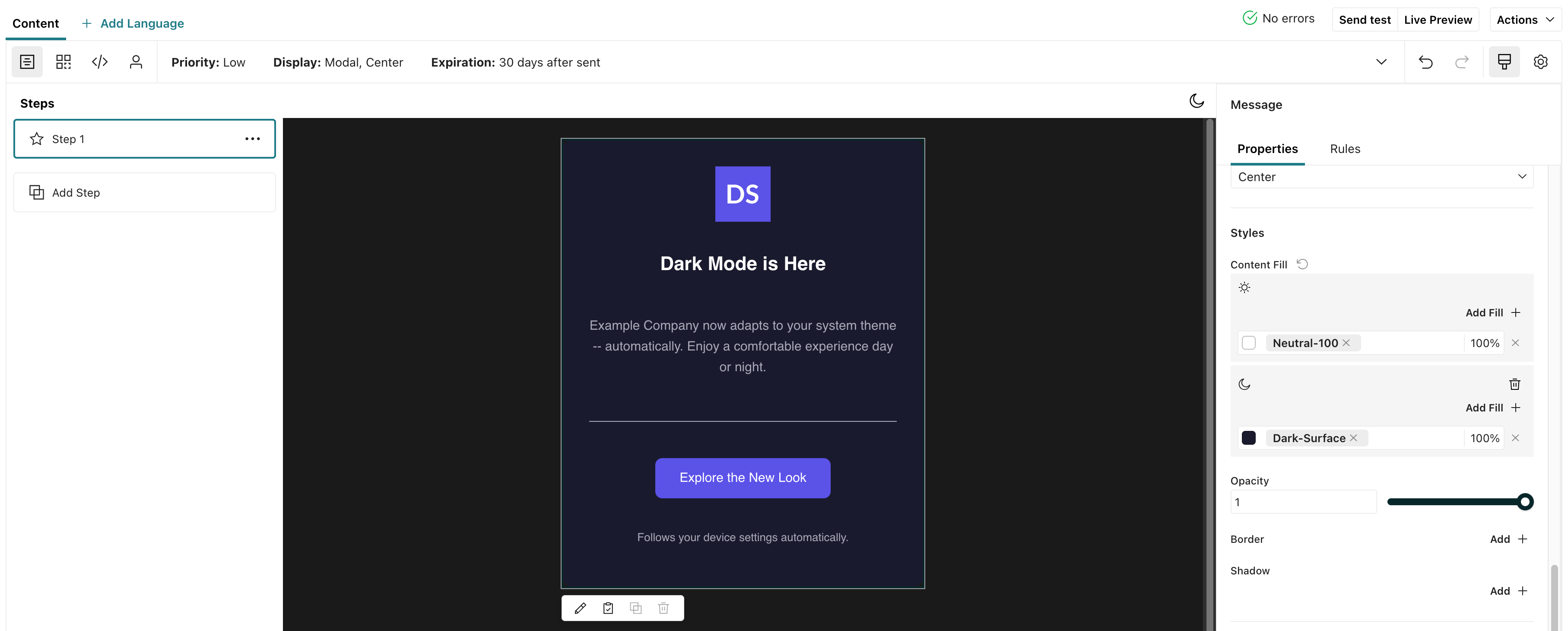The height and width of the screenshot is (631, 1568).
Task: Open the user preview person icon
Action: [x=136, y=62]
